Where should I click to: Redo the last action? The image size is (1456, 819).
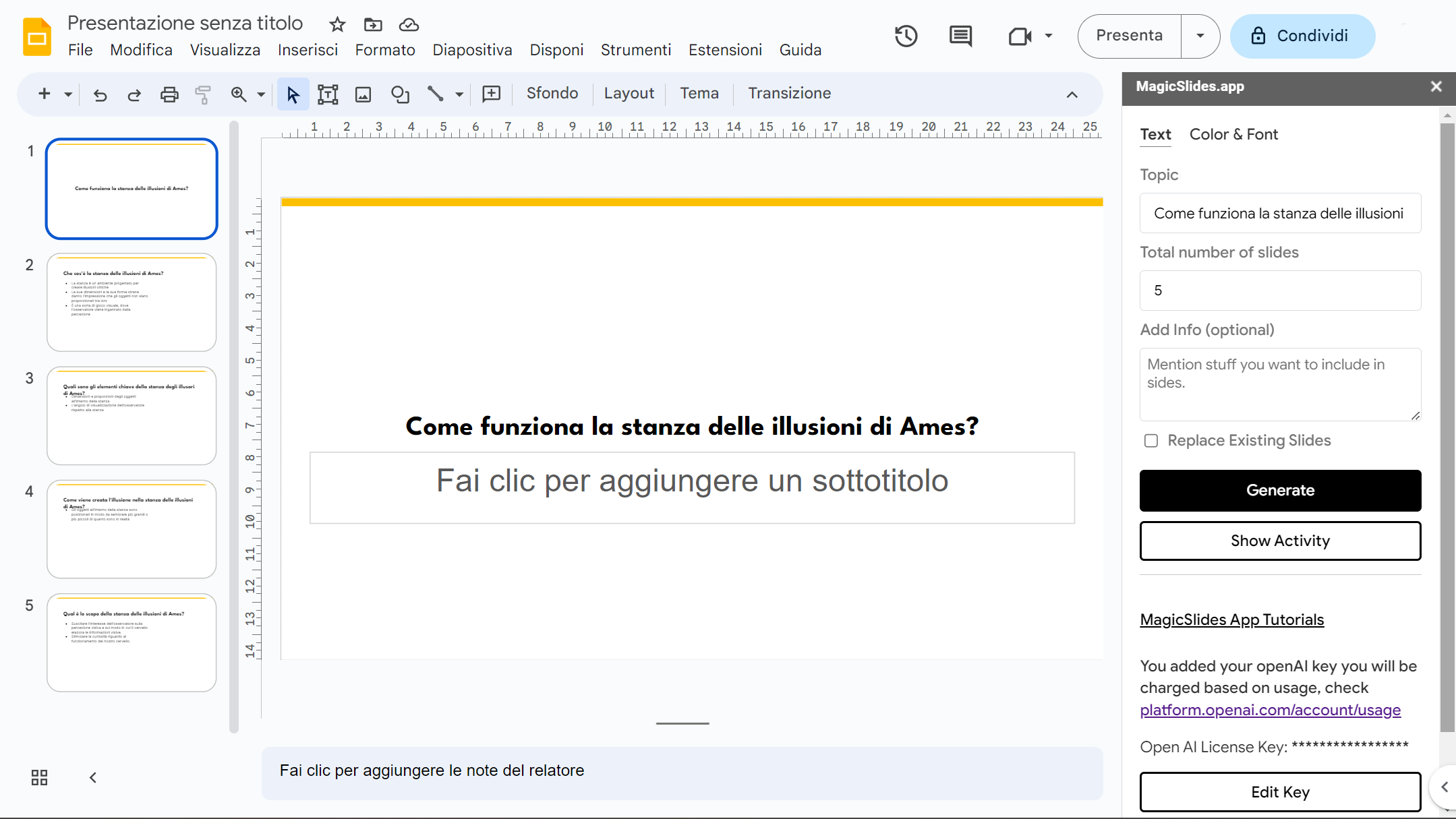point(134,94)
